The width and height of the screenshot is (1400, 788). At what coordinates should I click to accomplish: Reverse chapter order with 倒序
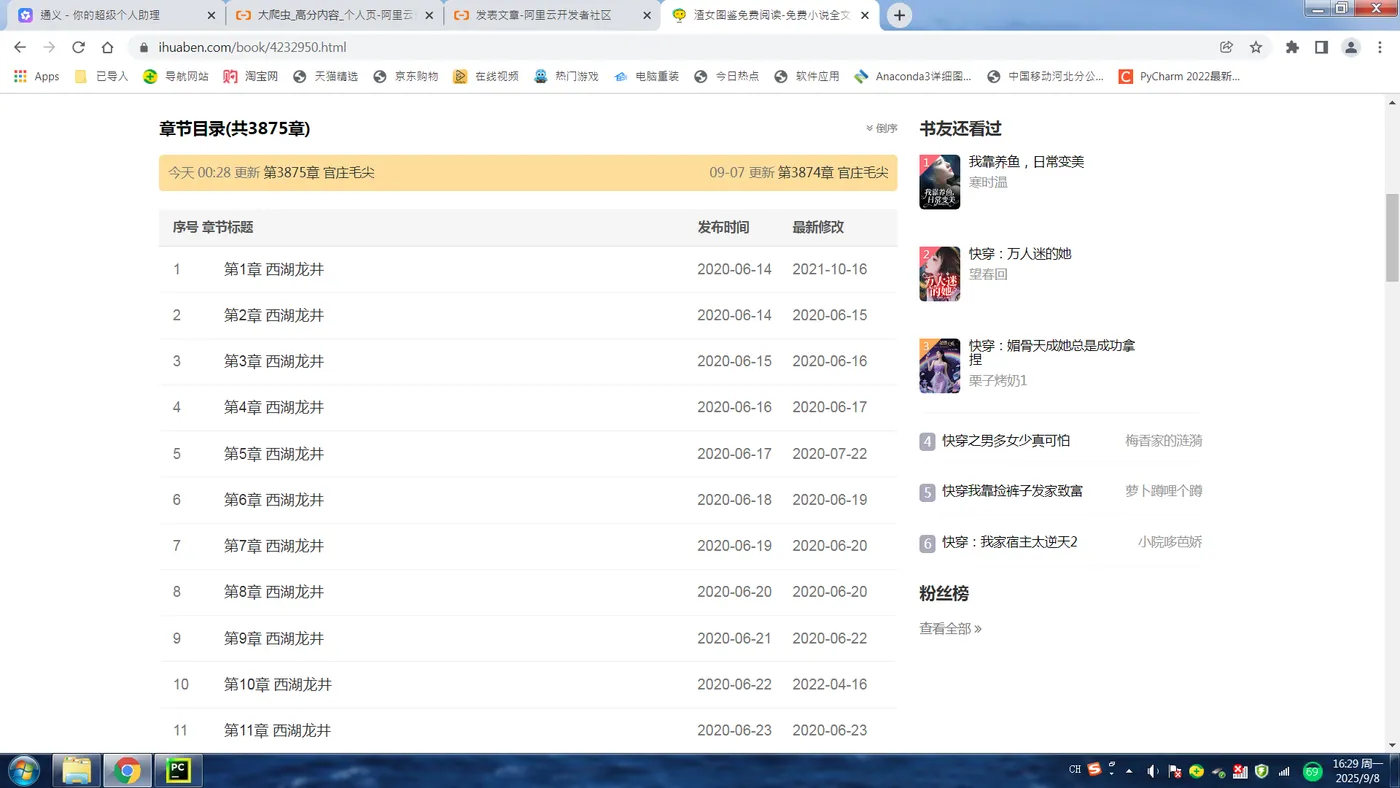coord(882,128)
